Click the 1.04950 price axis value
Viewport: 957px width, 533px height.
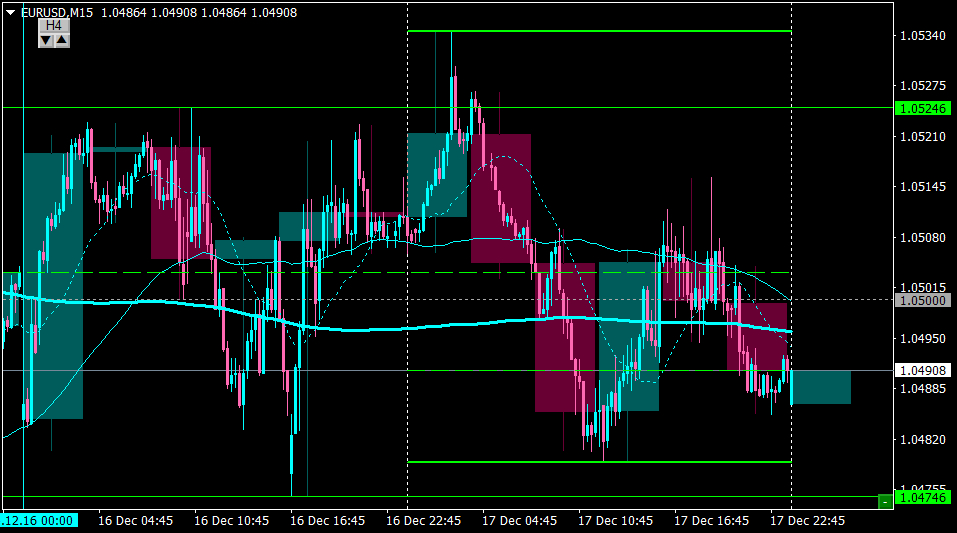point(923,338)
